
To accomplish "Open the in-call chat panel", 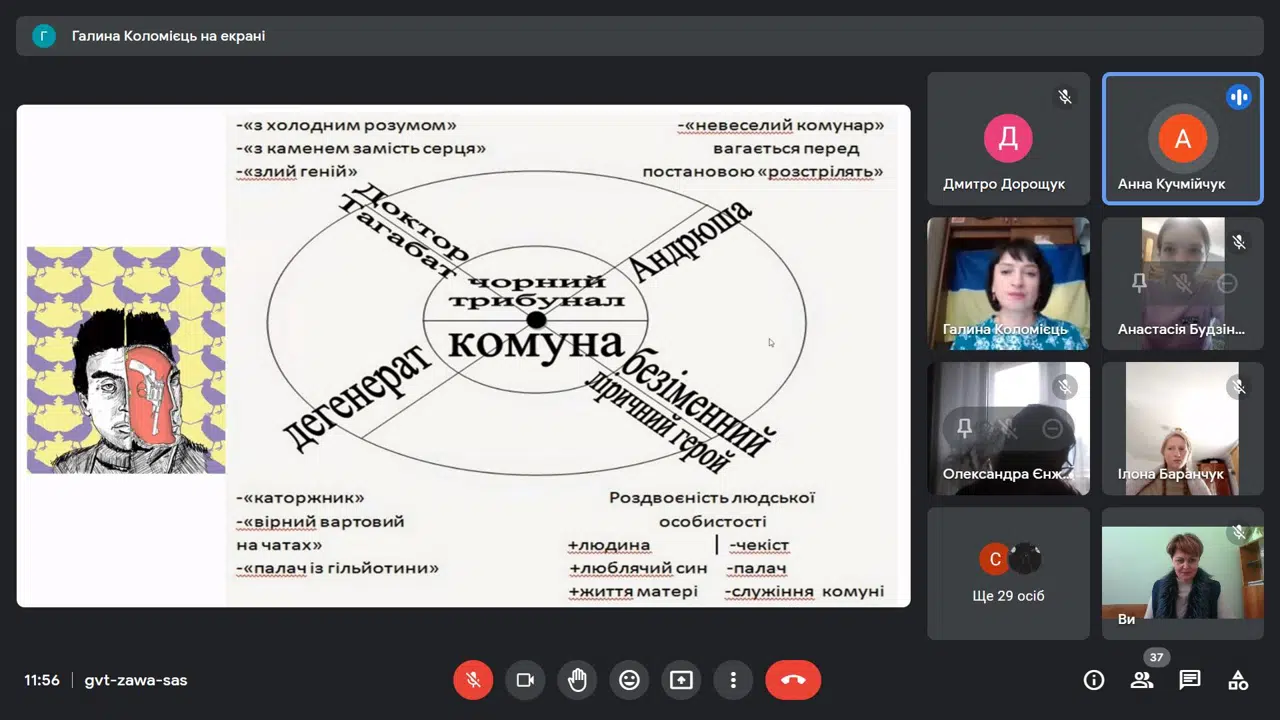I will click(x=1190, y=680).
